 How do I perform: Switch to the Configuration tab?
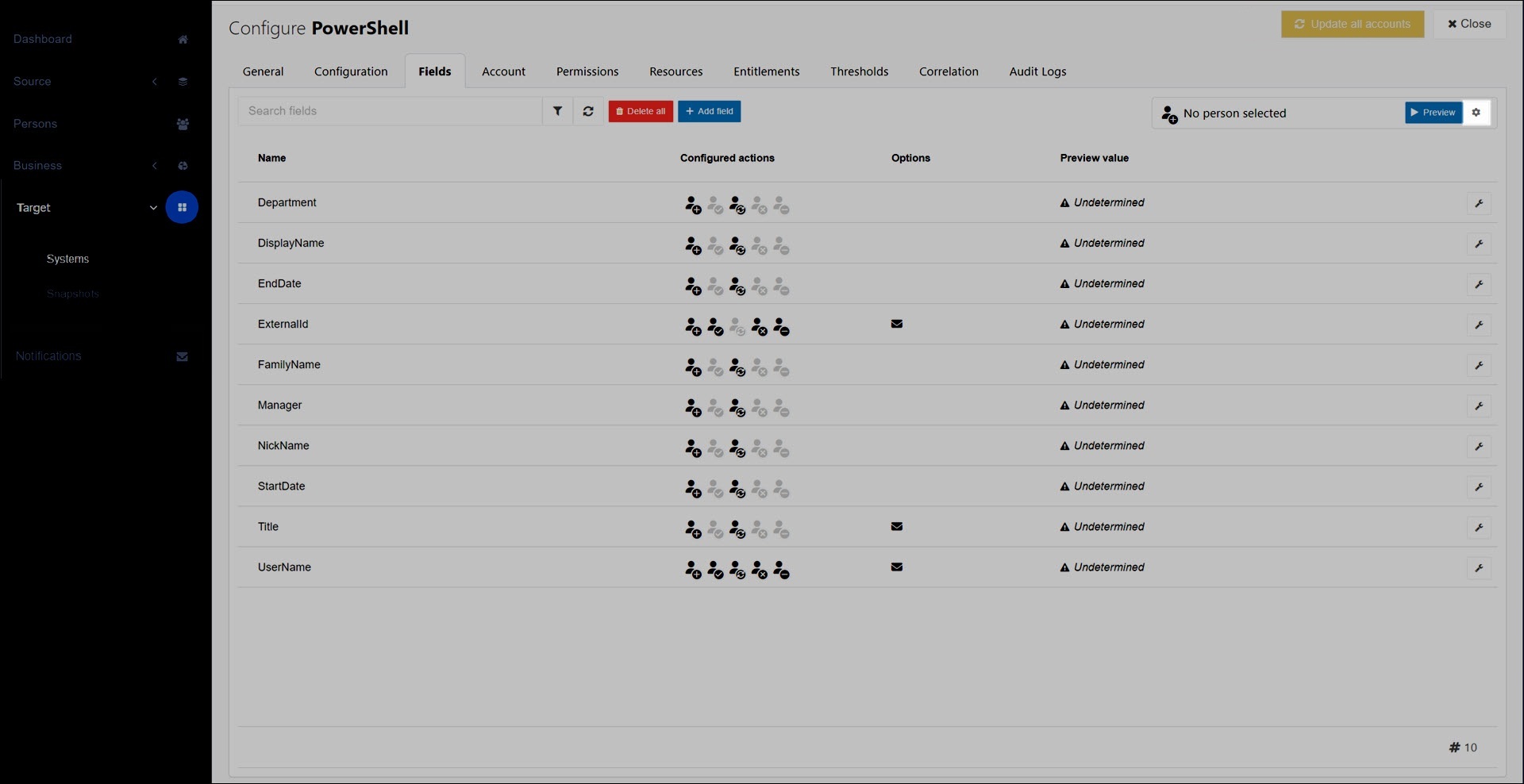click(x=351, y=71)
